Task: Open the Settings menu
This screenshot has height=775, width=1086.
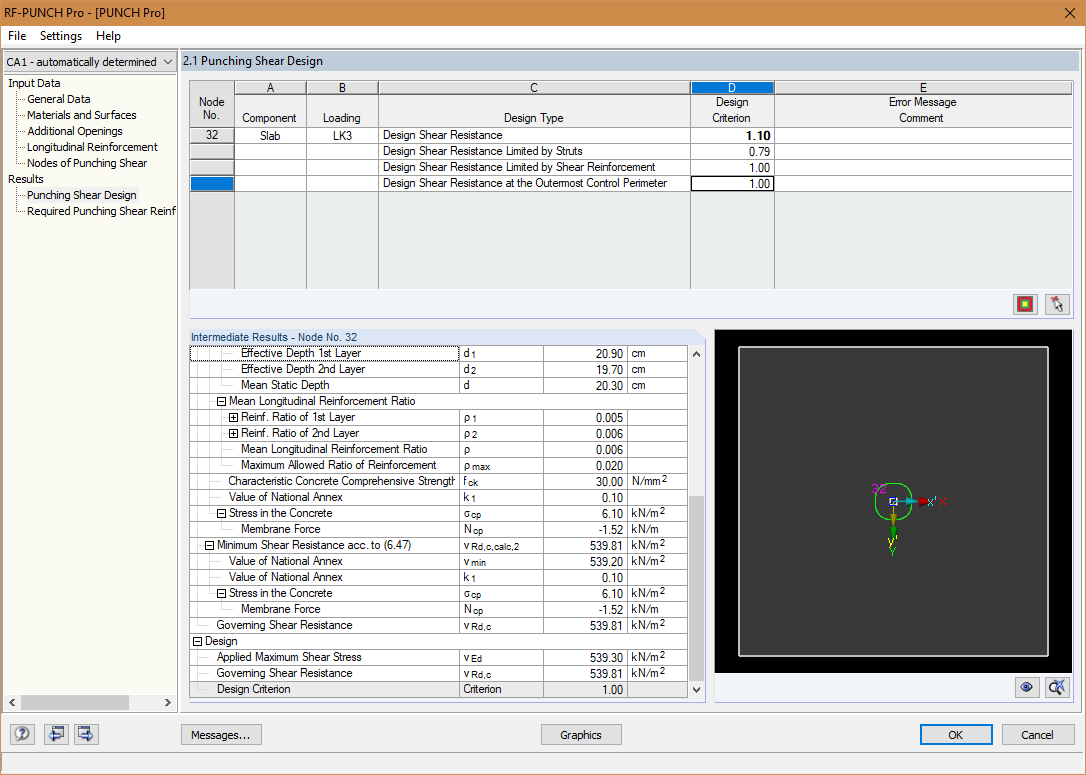Action: (60, 36)
